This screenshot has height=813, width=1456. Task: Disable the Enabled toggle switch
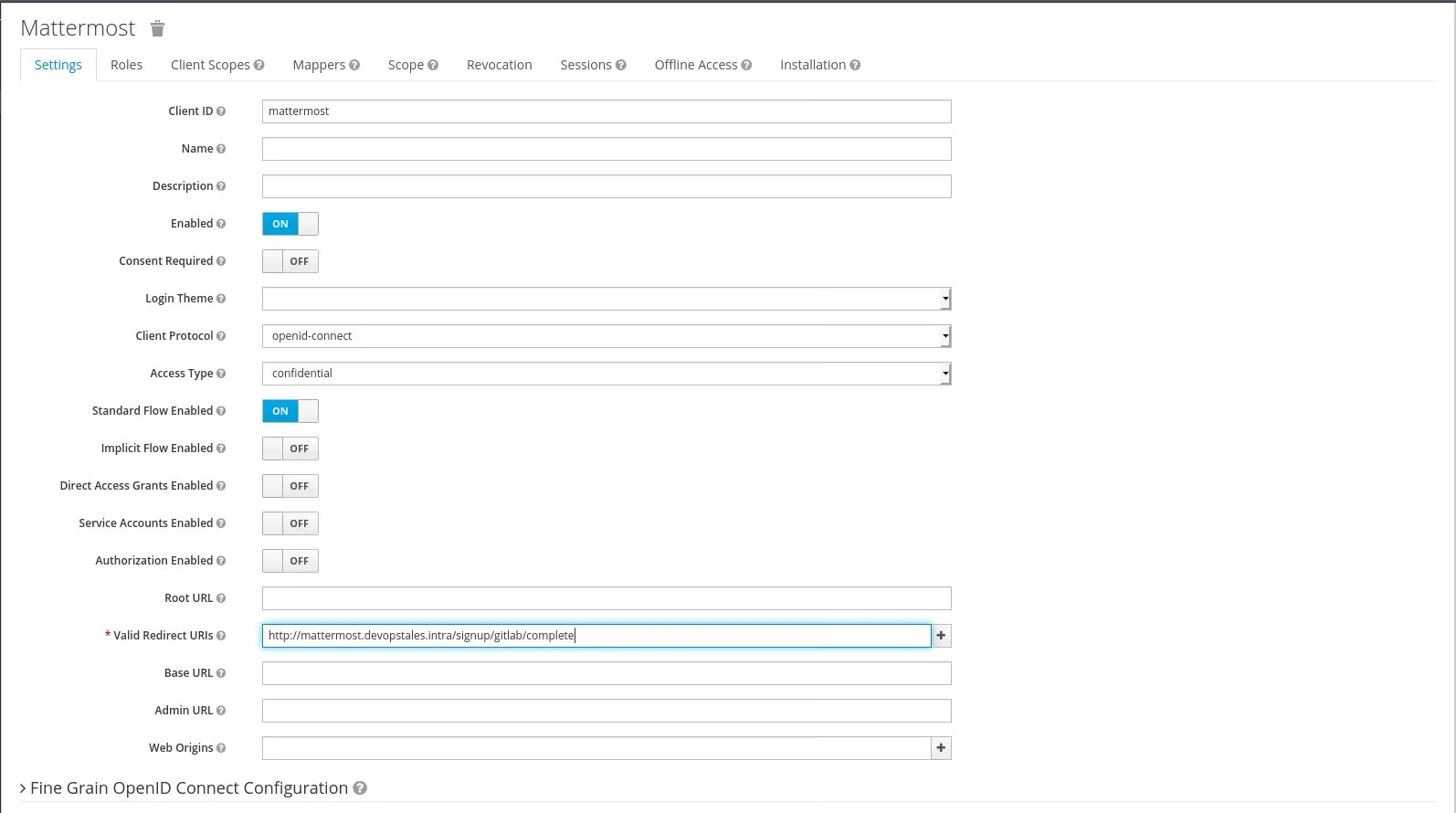(x=290, y=224)
